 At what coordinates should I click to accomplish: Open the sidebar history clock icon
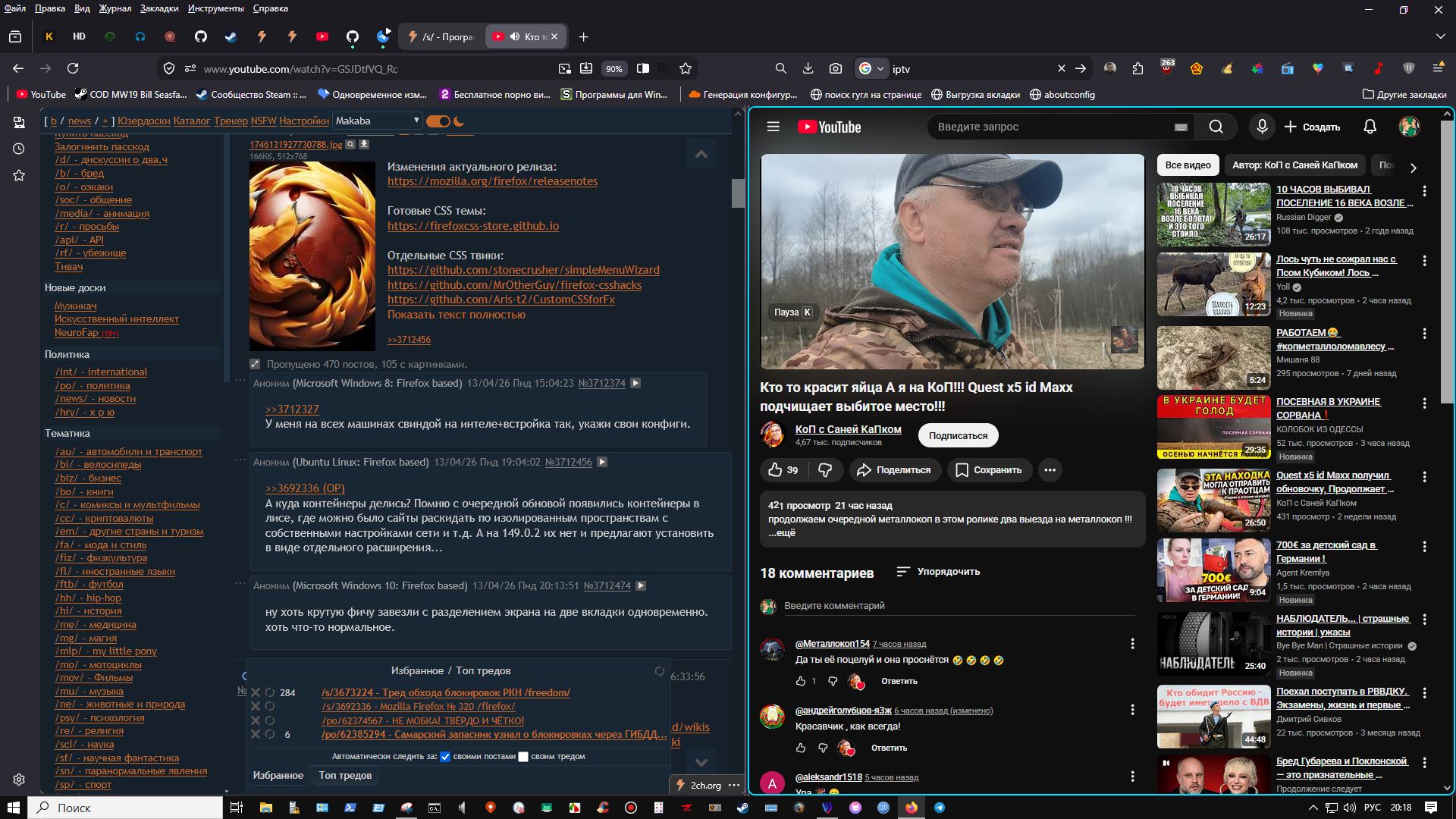(19, 149)
